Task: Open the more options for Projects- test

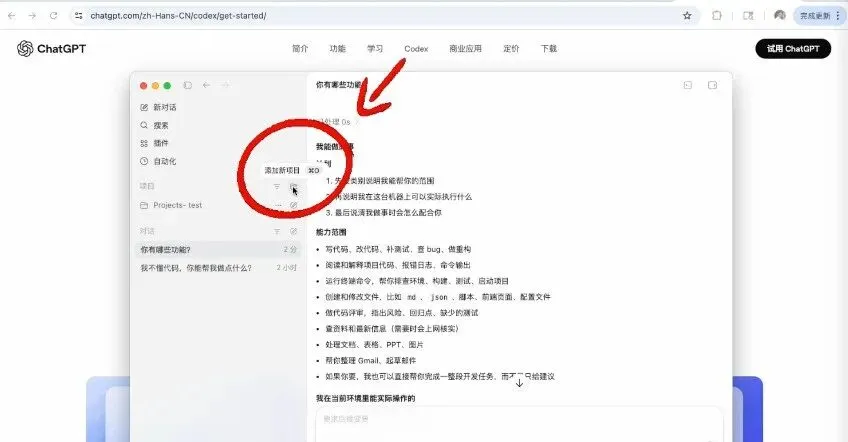Action: coord(278,205)
